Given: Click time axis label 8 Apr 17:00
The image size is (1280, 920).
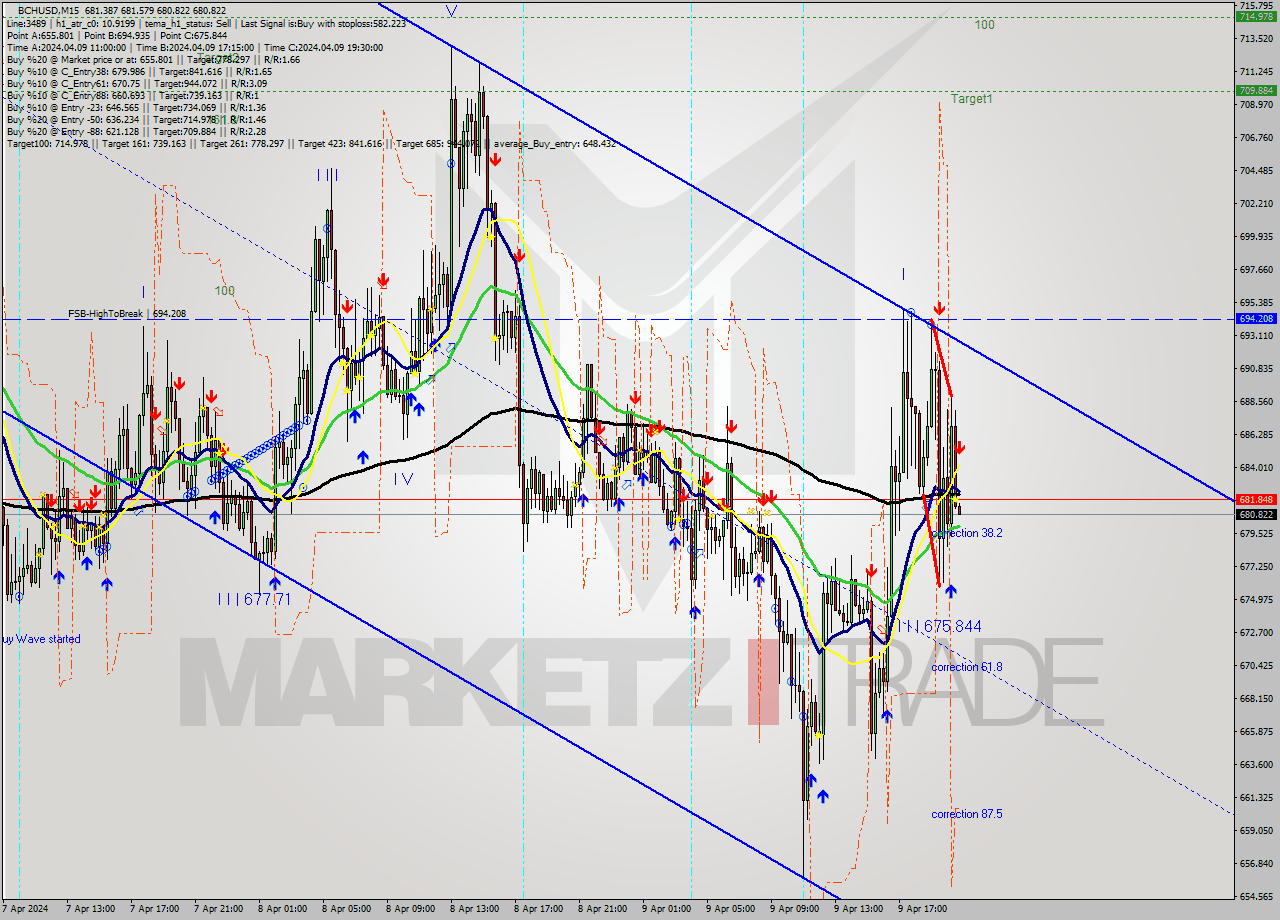Looking at the screenshot, I should click(539, 909).
